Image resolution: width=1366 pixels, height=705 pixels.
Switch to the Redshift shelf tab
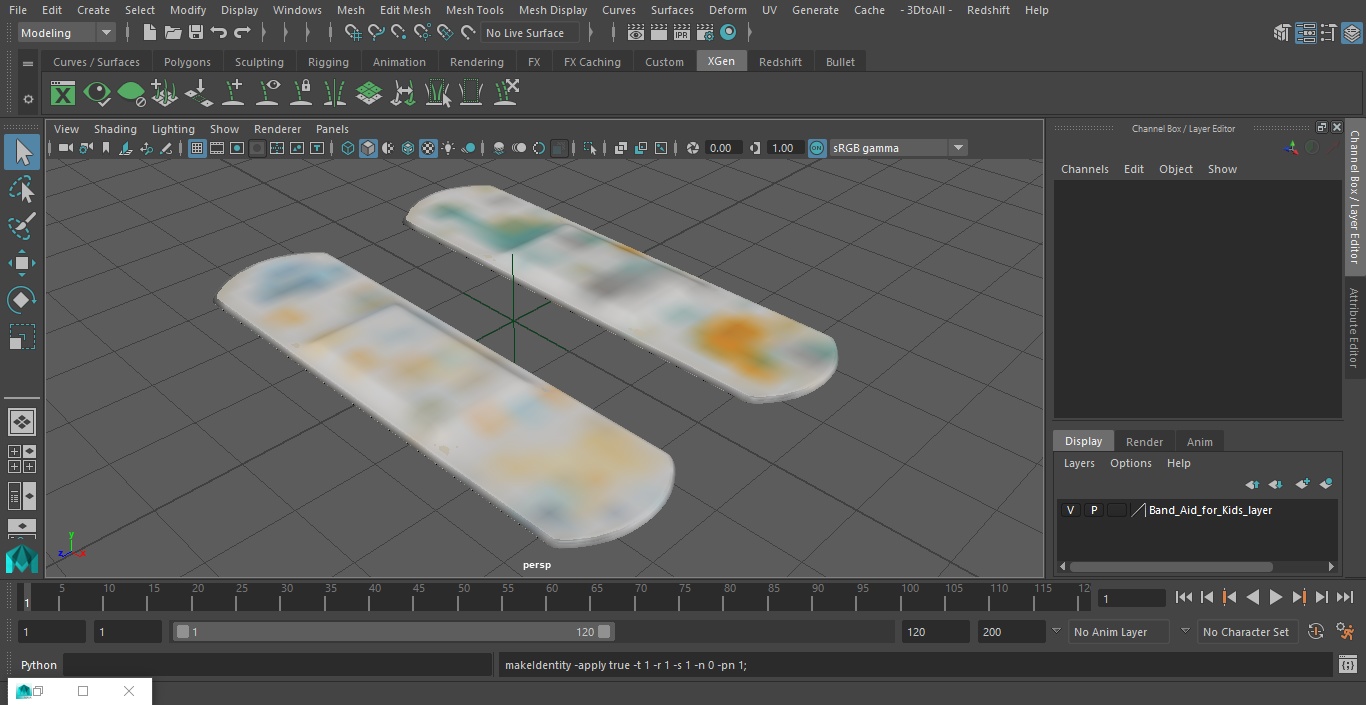pos(780,62)
